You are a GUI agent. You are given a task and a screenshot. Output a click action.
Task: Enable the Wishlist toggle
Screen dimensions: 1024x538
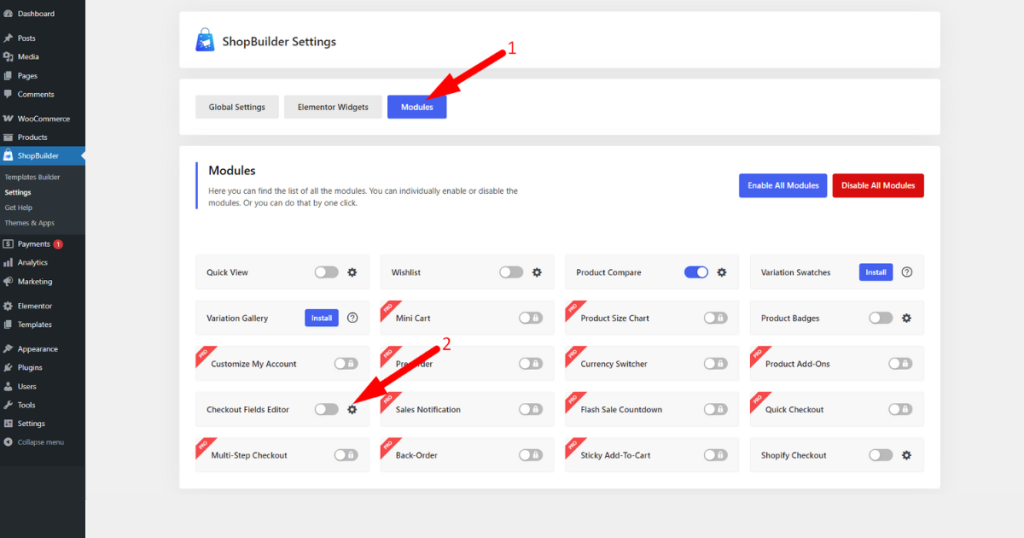click(511, 272)
